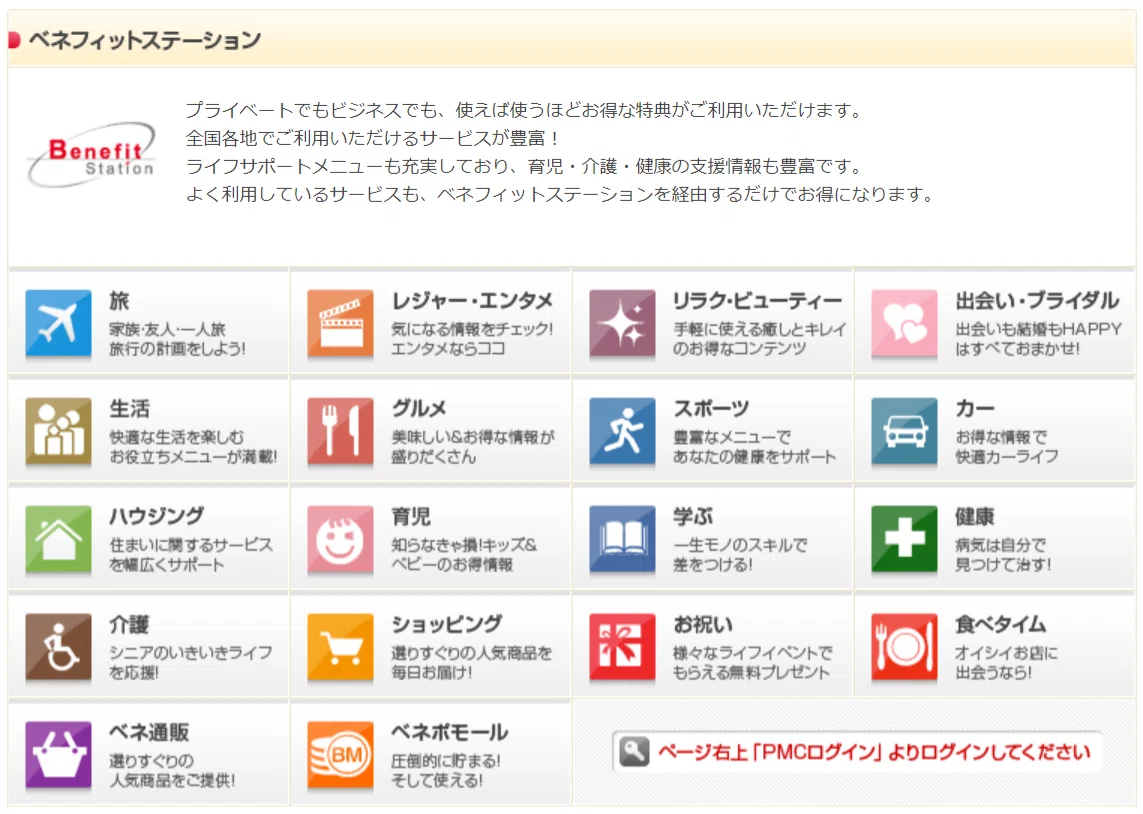The image size is (1143, 814).
Task: Click text 人気商品をご提供!
Action: point(172,780)
